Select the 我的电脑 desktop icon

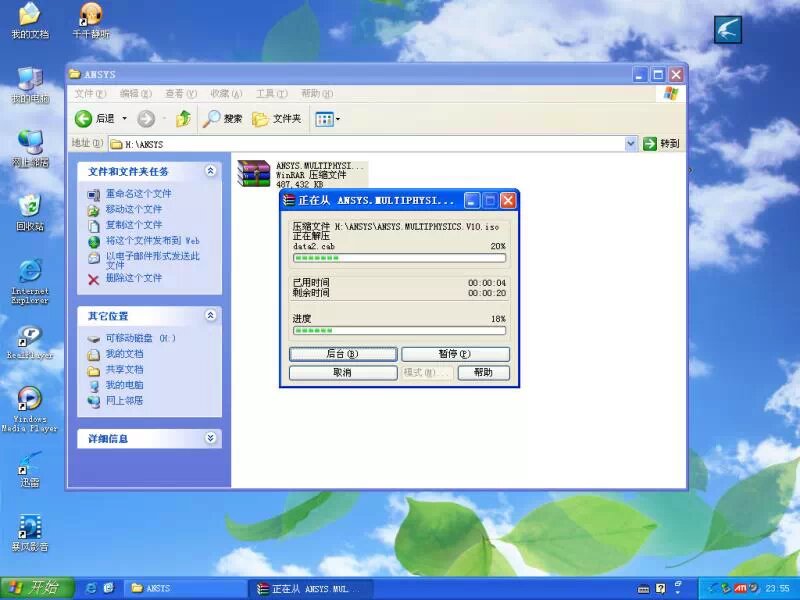coord(30,85)
